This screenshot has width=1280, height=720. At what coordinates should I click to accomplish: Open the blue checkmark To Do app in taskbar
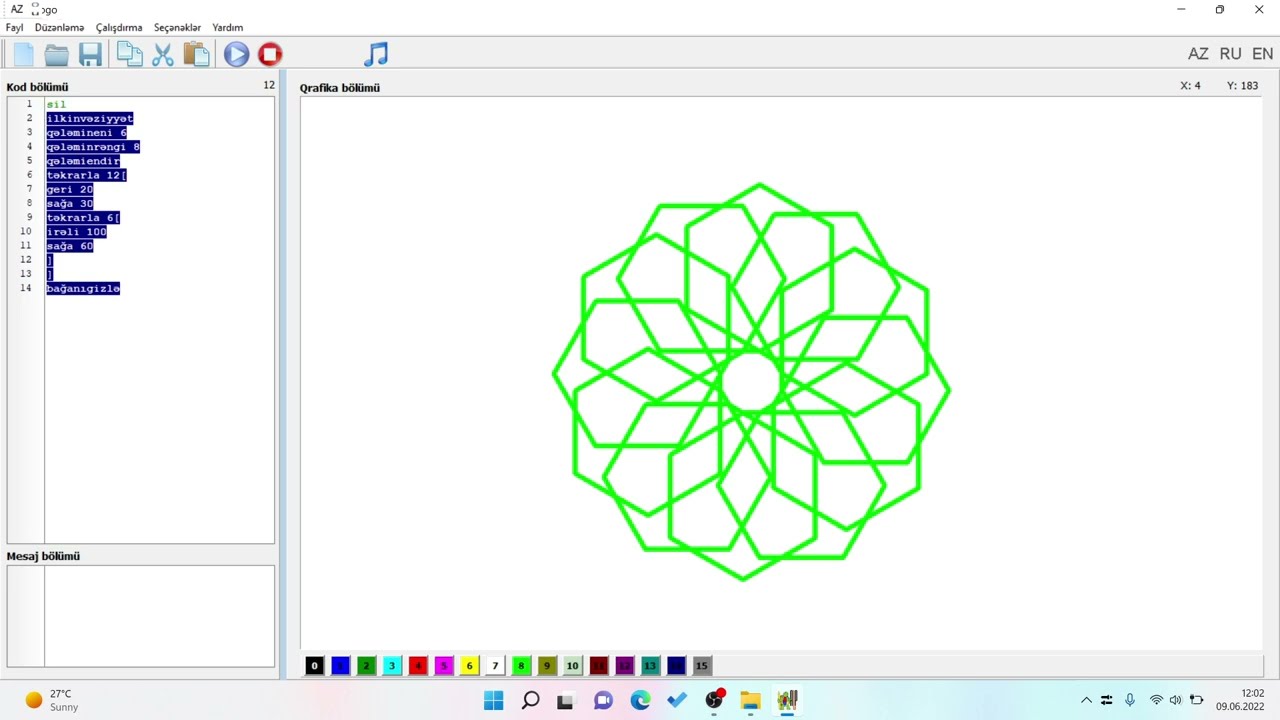click(677, 700)
